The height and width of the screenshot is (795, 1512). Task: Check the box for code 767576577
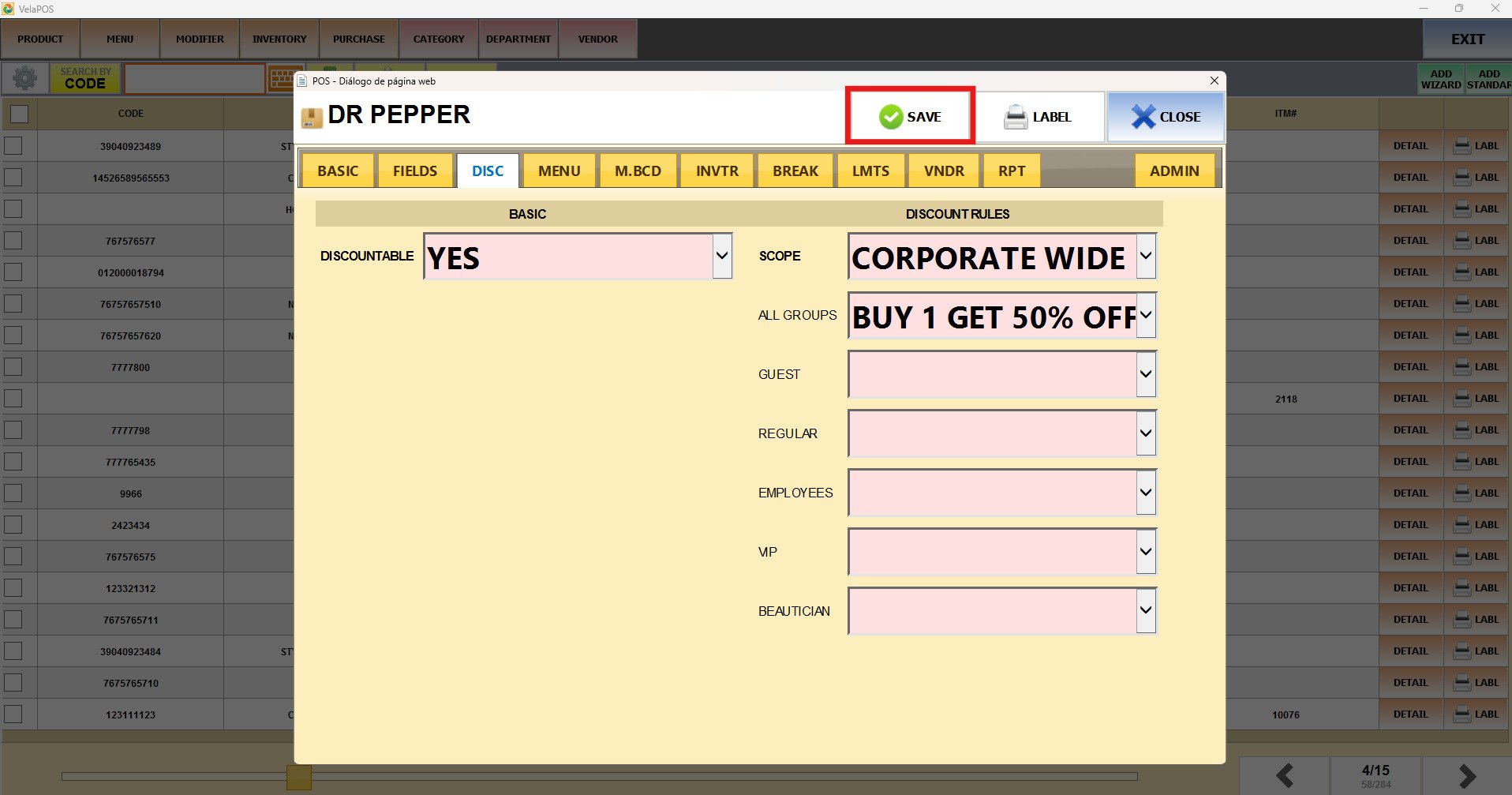(x=13, y=241)
